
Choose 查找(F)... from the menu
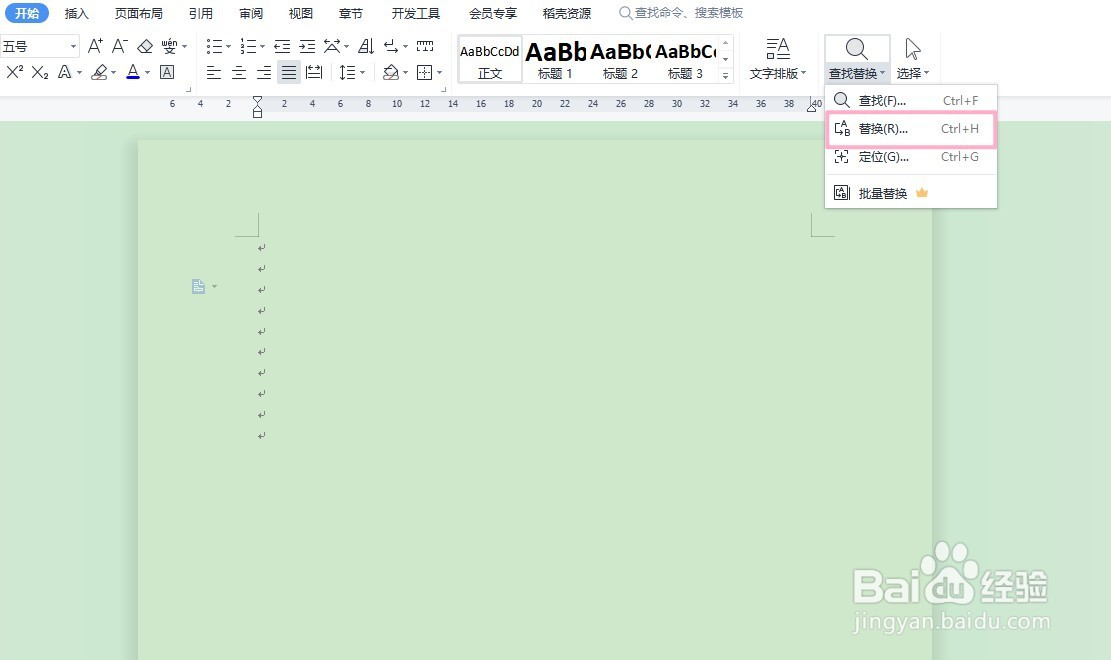(x=910, y=101)
